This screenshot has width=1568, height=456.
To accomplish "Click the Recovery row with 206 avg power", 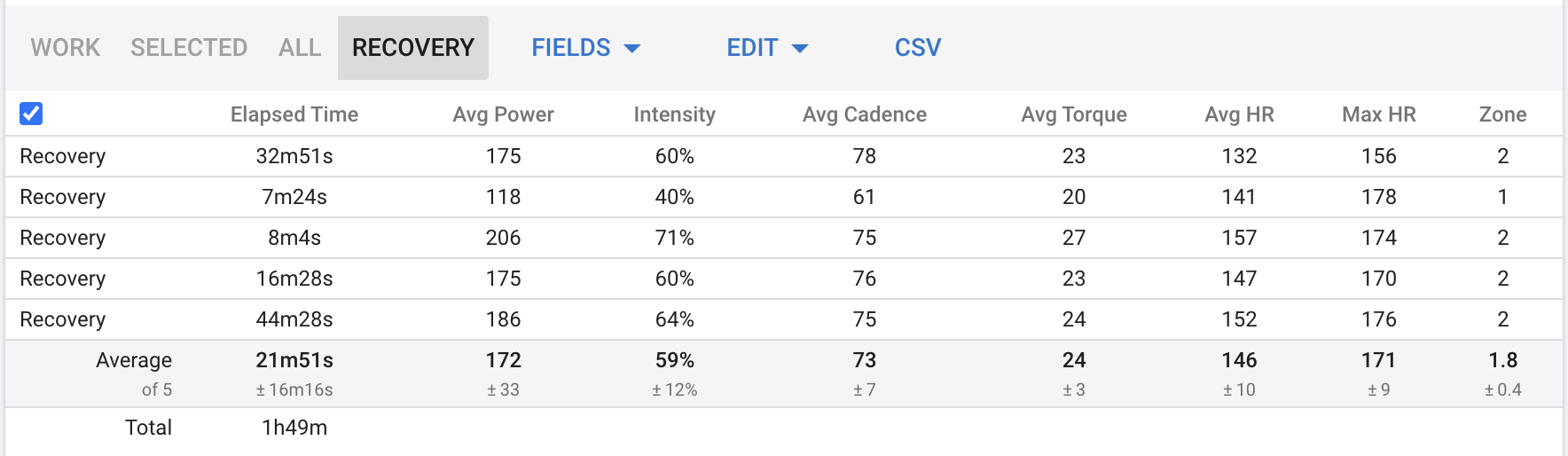I will click(63, 238).
